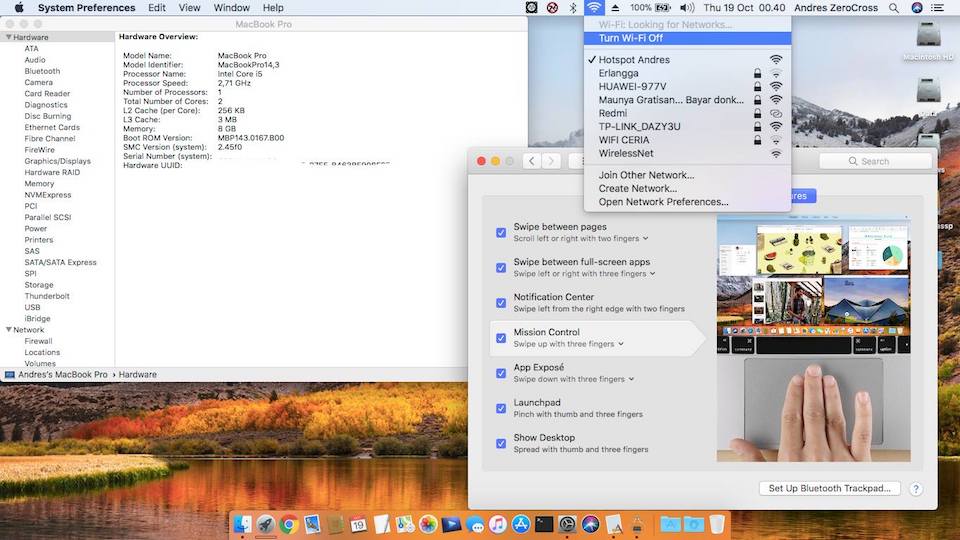Open Photos app from the Dock
The height and width of the screenshot is (540, 960).
point(428,524)
